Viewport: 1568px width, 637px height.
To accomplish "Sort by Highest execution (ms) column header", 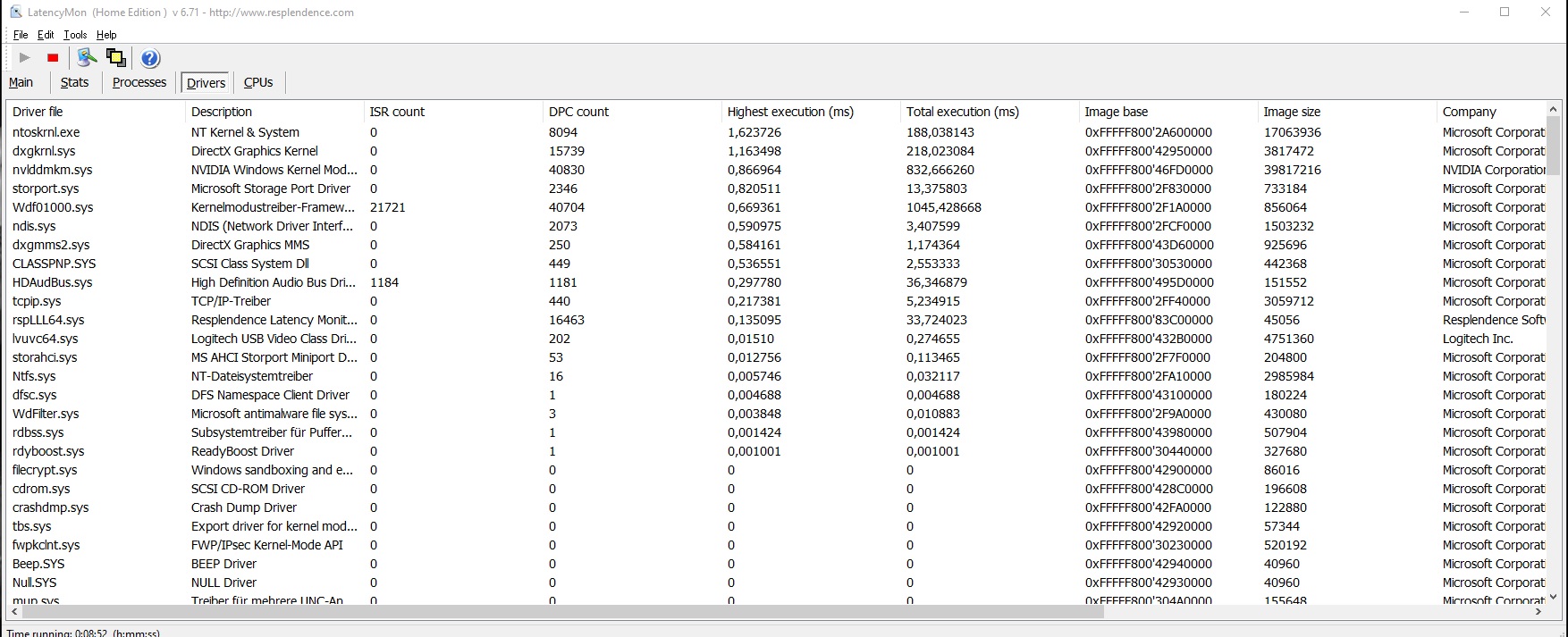I will coord(811,112).
